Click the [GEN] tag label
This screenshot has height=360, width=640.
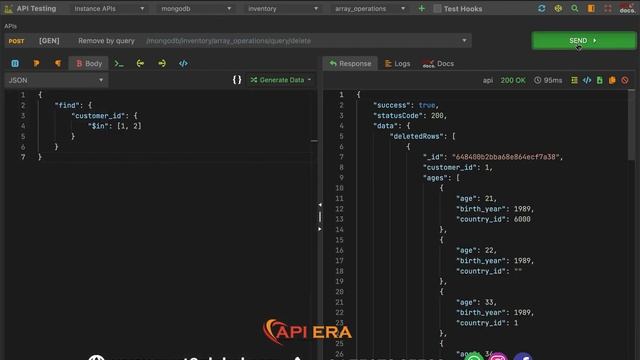point(49,40)
